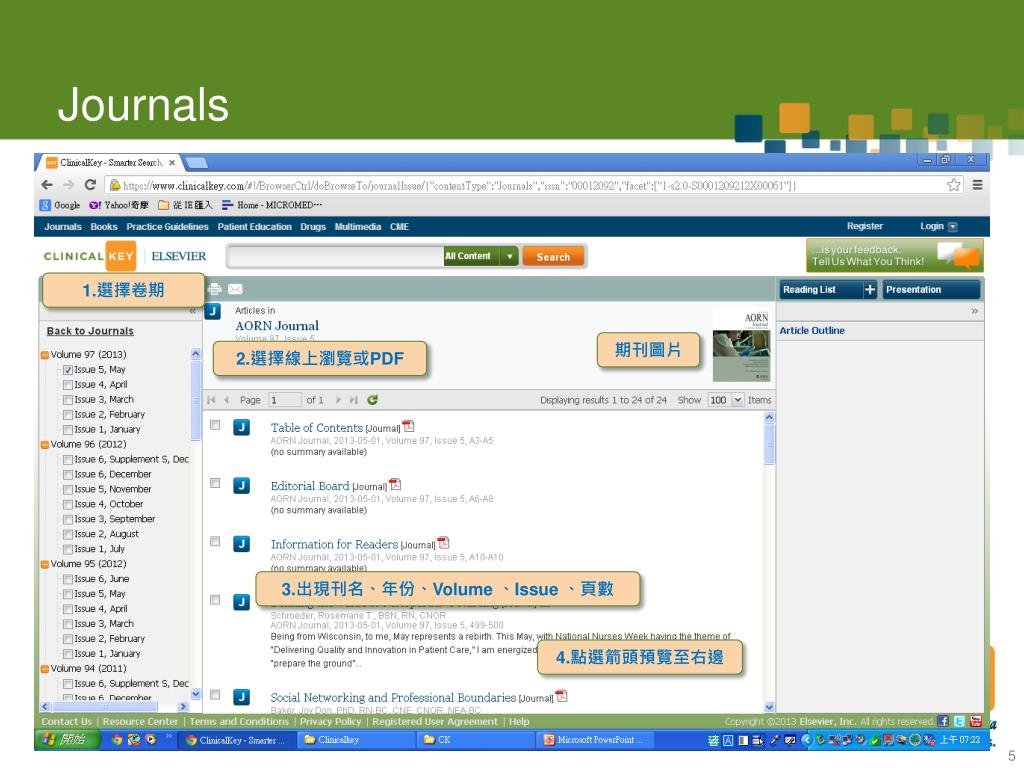Collapse the right panel with double chevron
This screenshot has width=1024, height=768.
click(974, 311)
